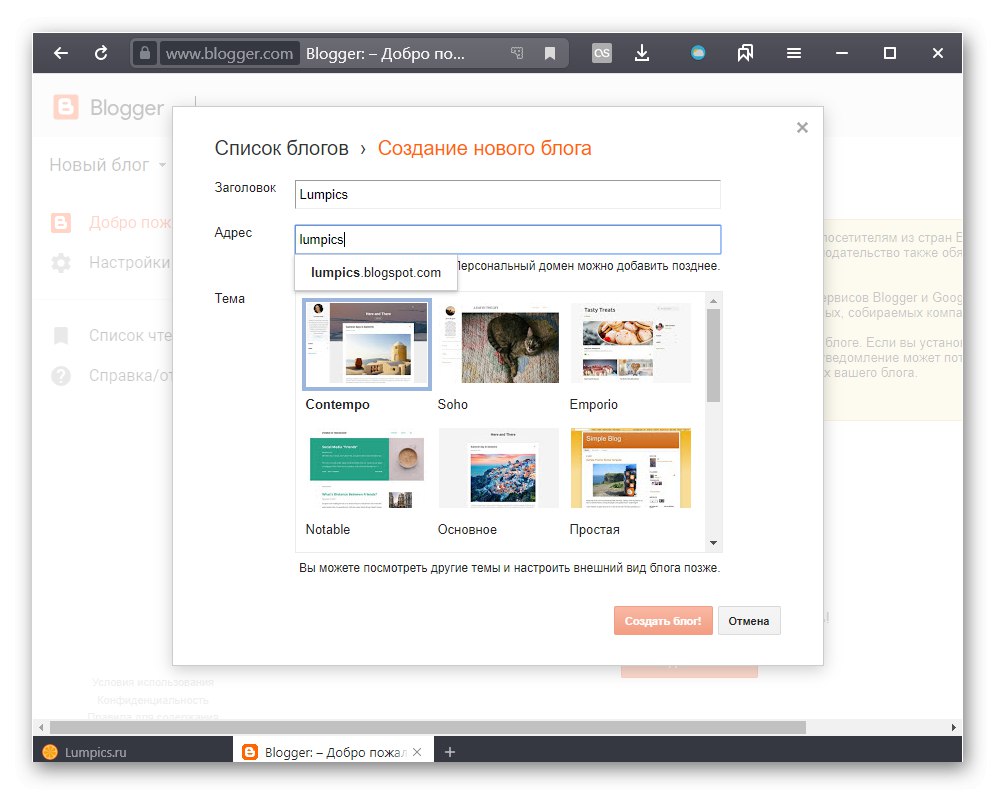
Task: Click the Отмена button
Action: (749, 621)
